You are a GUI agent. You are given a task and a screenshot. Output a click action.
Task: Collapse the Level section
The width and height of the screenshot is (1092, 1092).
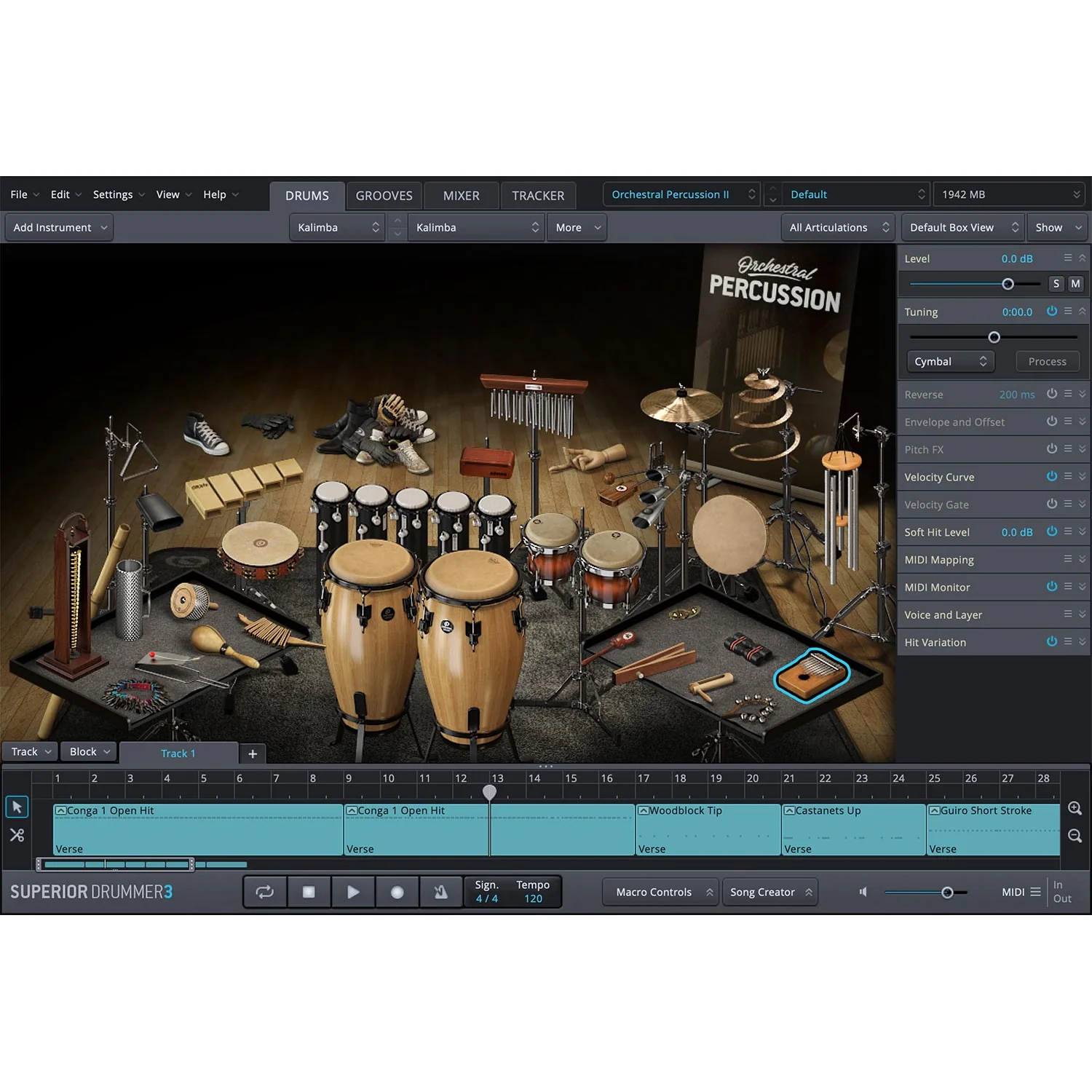click(x=1083, y=258)
